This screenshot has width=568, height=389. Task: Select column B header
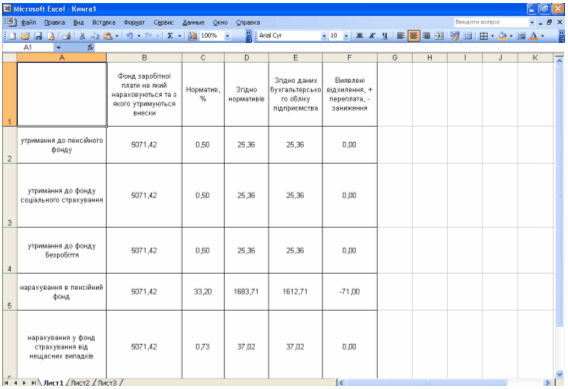pos(144,58)
